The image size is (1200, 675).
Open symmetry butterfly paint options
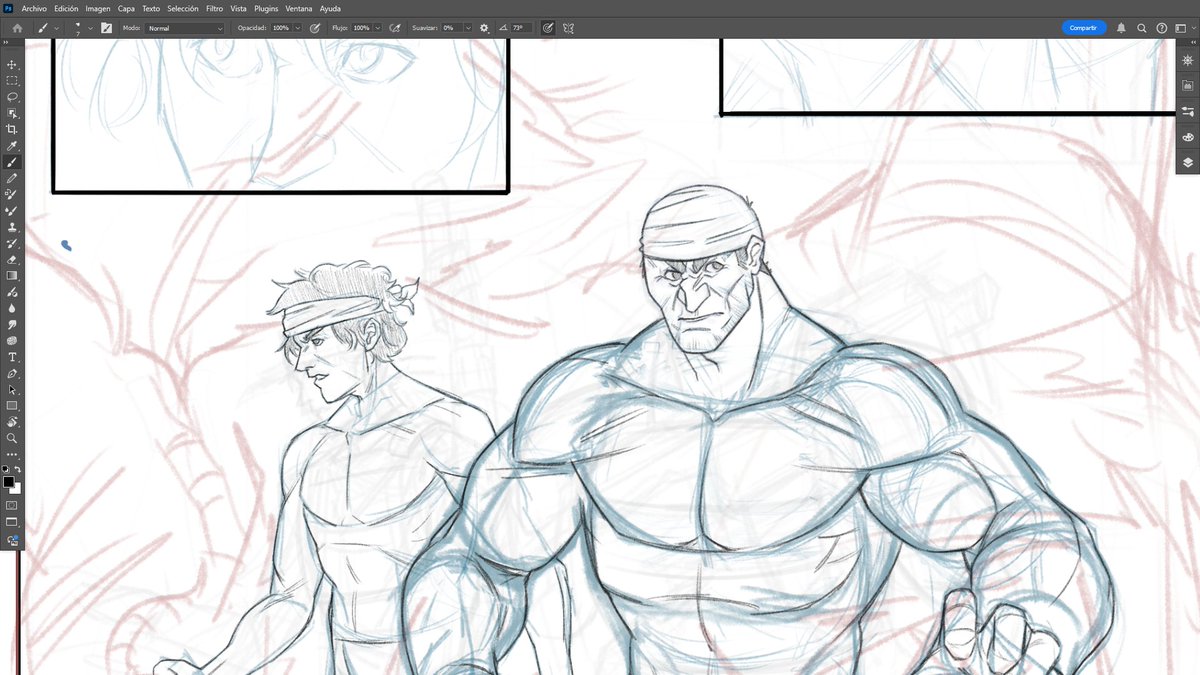(x=569, y=28)
